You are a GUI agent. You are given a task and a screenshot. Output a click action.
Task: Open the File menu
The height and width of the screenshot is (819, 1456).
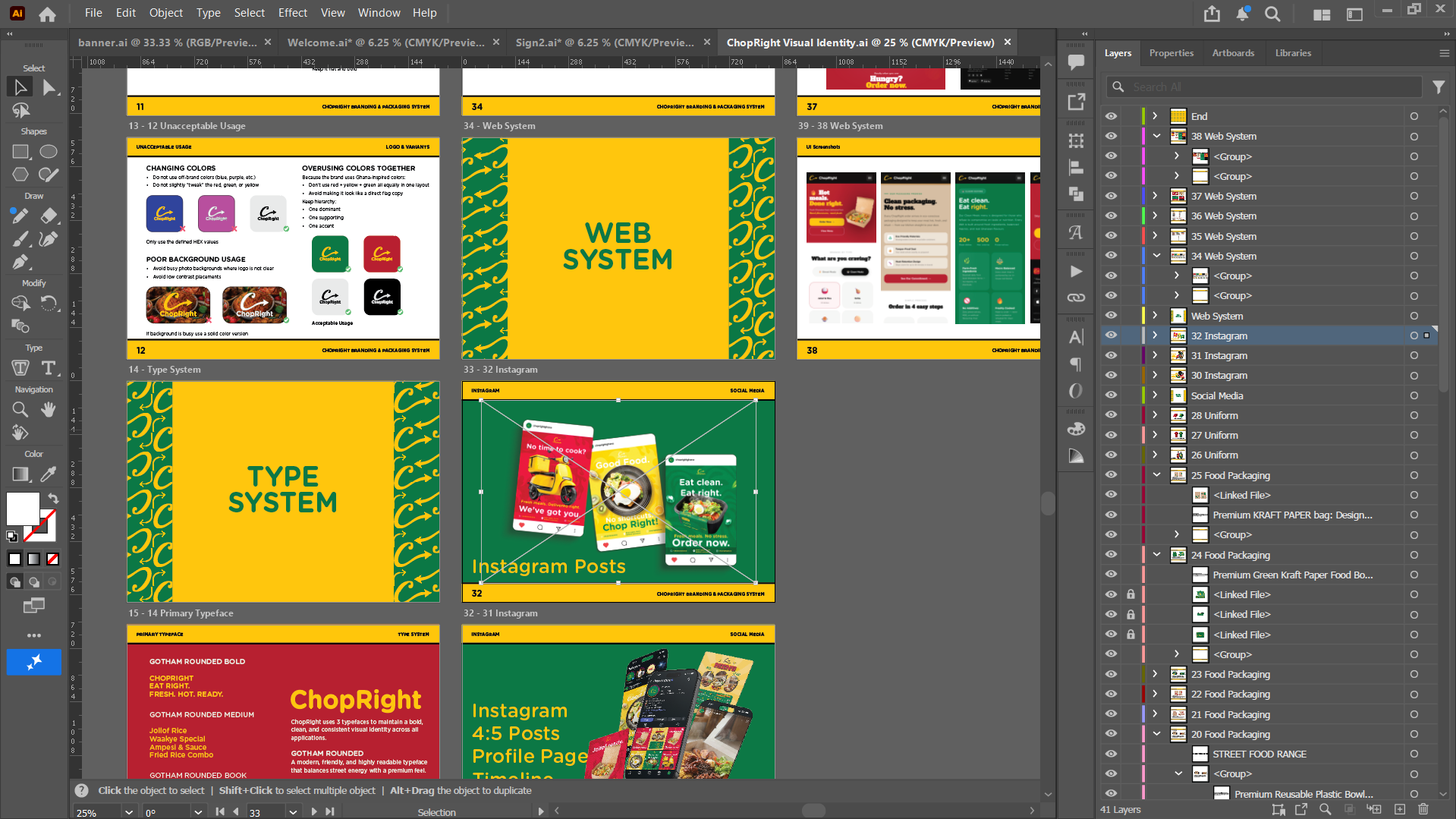click(x=93, y=13)
